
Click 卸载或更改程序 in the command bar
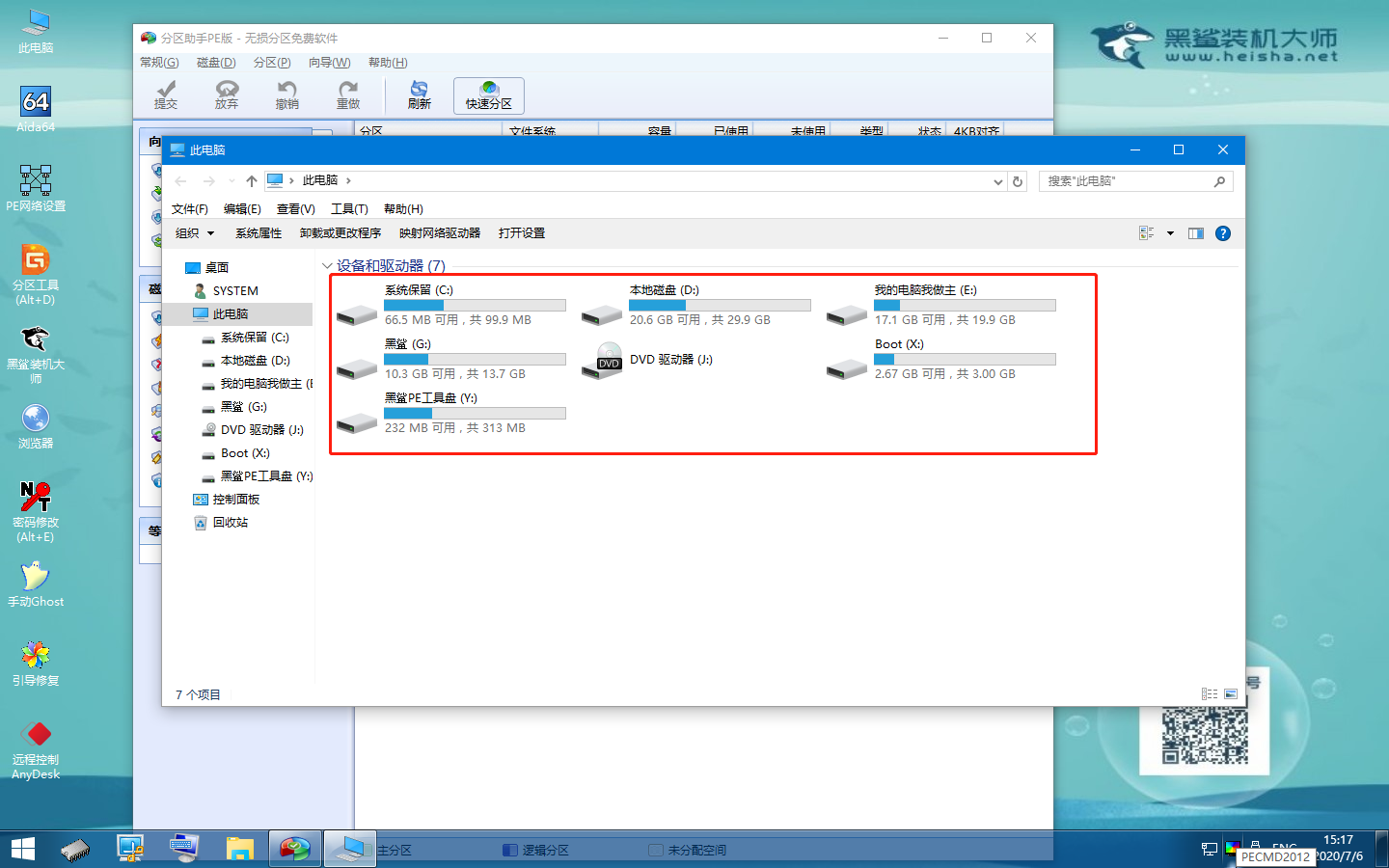coord(340,233)
